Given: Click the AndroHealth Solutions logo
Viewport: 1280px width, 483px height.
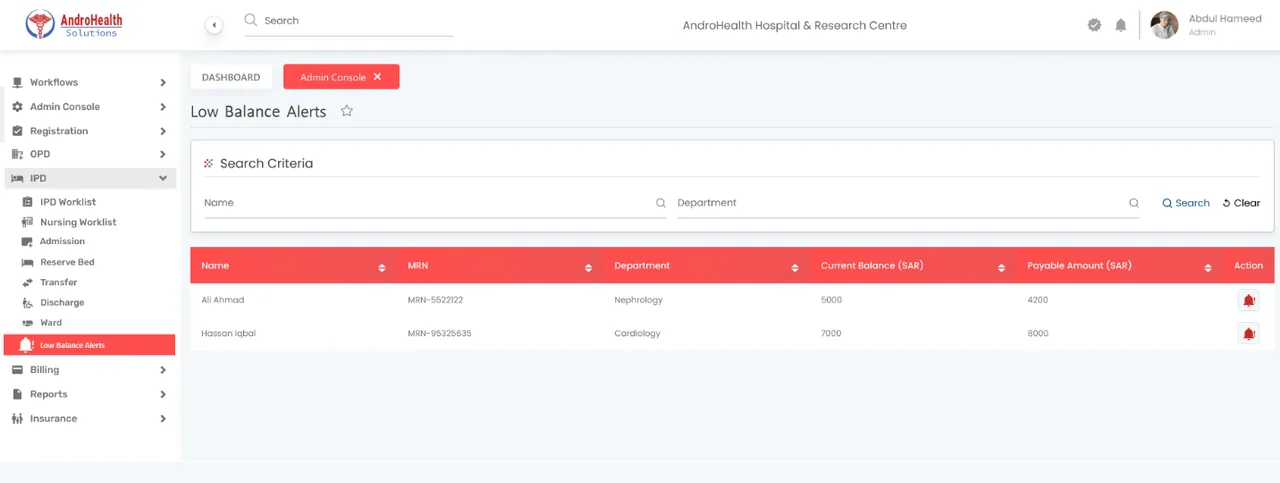Looking at the screenshot, I should (x=73, y=24).
